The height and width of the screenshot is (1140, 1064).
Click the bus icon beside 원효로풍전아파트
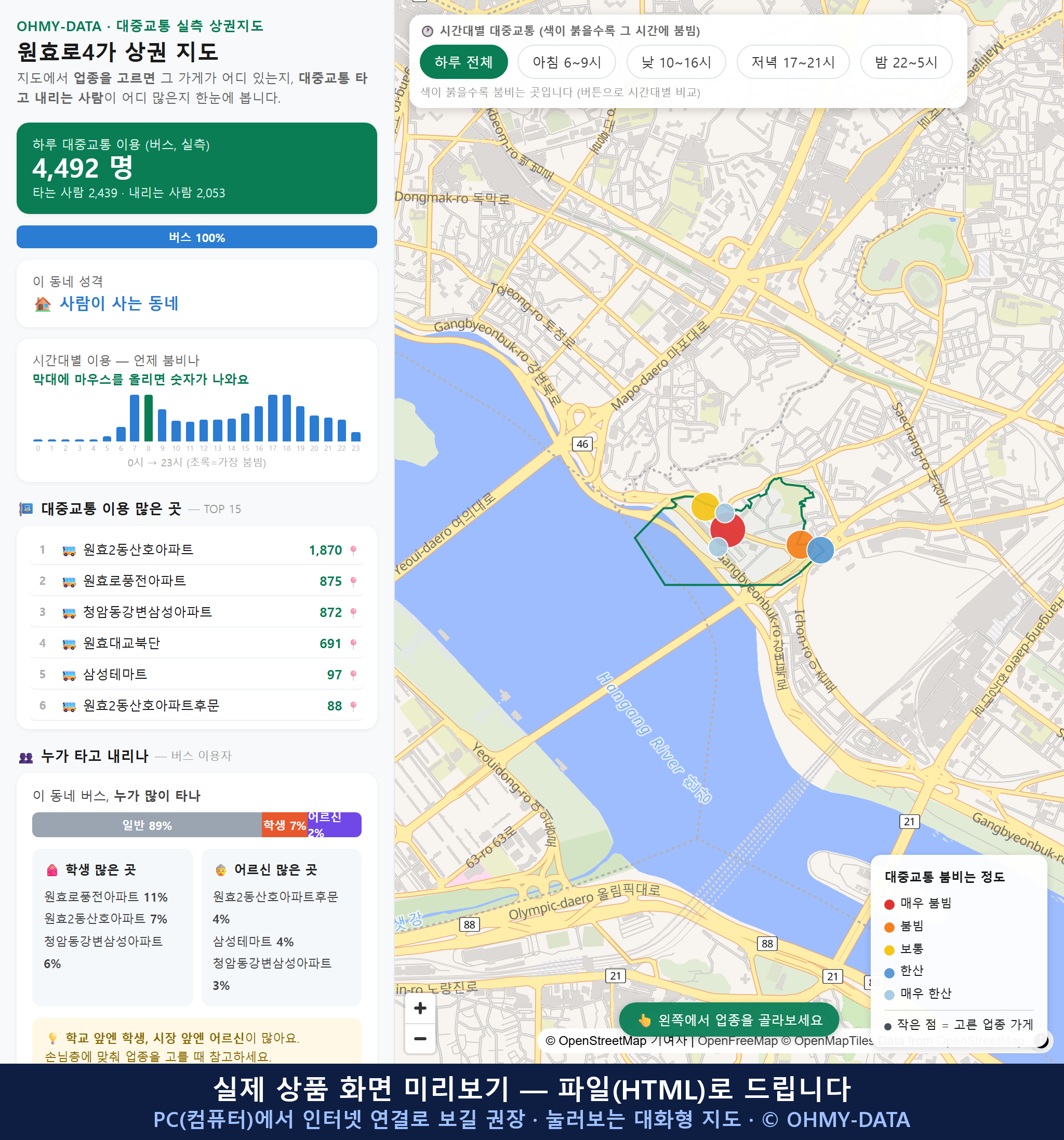pyautogui.click(x=69, y=582)
